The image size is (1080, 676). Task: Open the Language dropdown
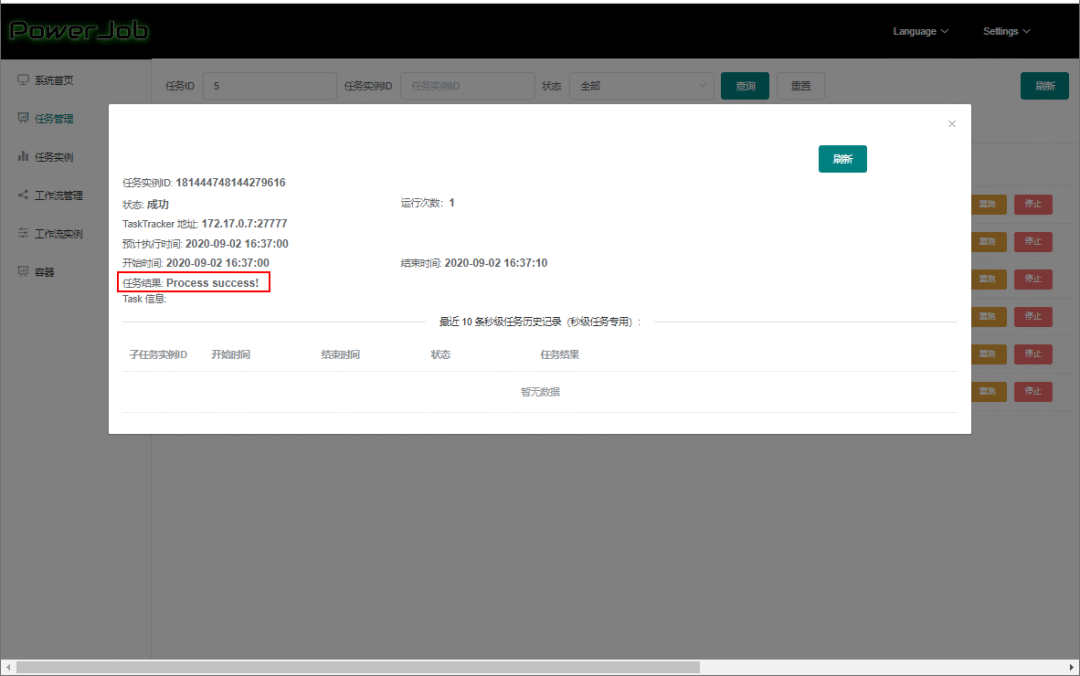920,31
